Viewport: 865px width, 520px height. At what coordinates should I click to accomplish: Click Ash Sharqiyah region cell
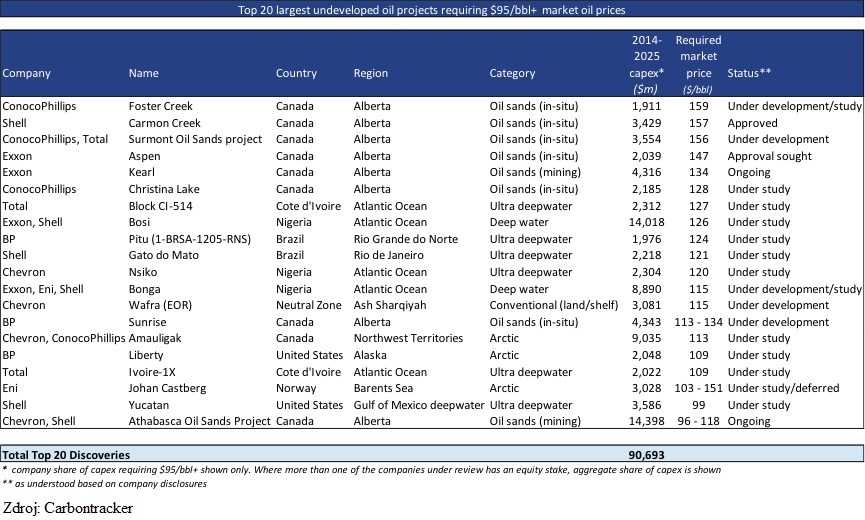[x=390, y=305]
